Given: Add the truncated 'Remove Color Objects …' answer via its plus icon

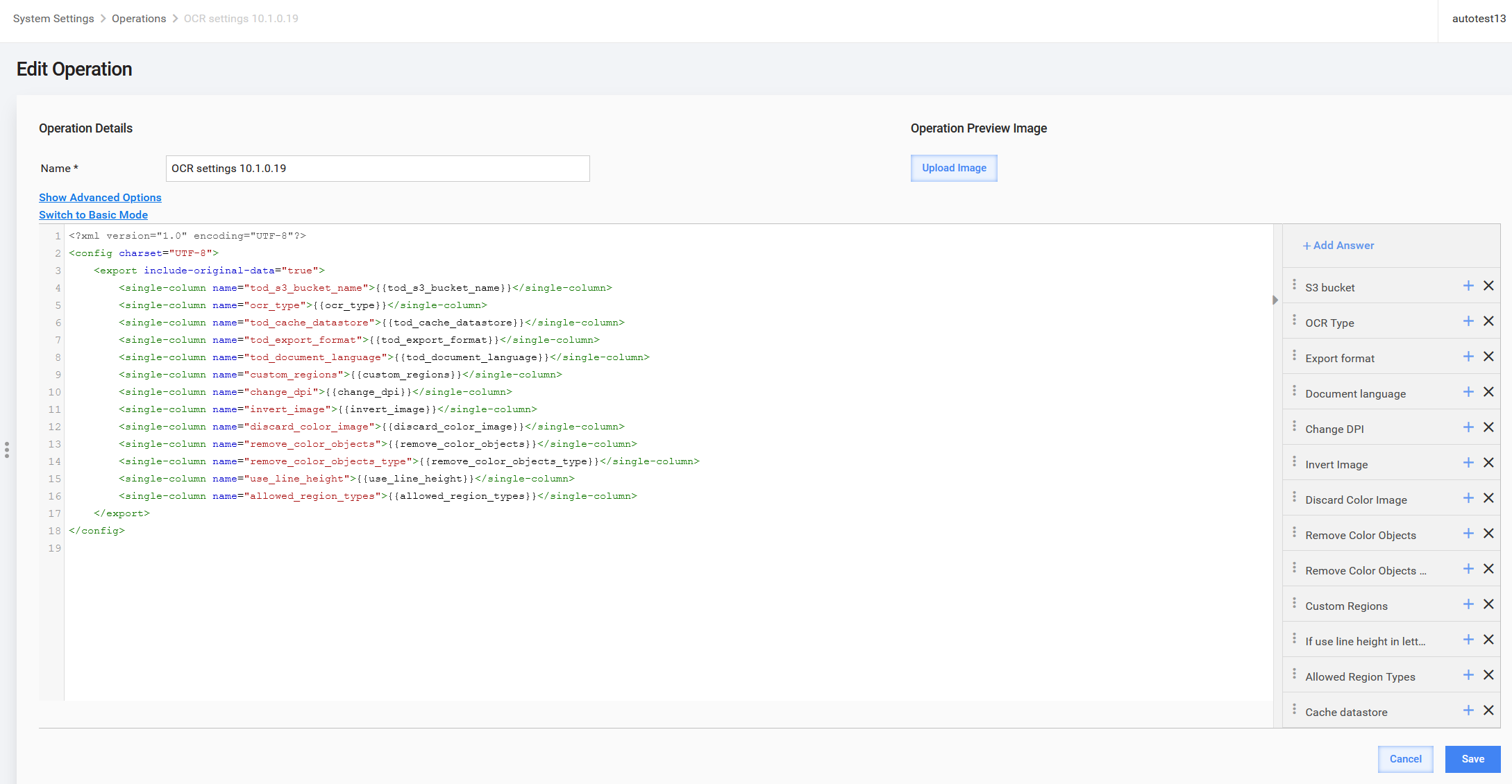Looking at the screenshot, I should tap(1468, 569).
